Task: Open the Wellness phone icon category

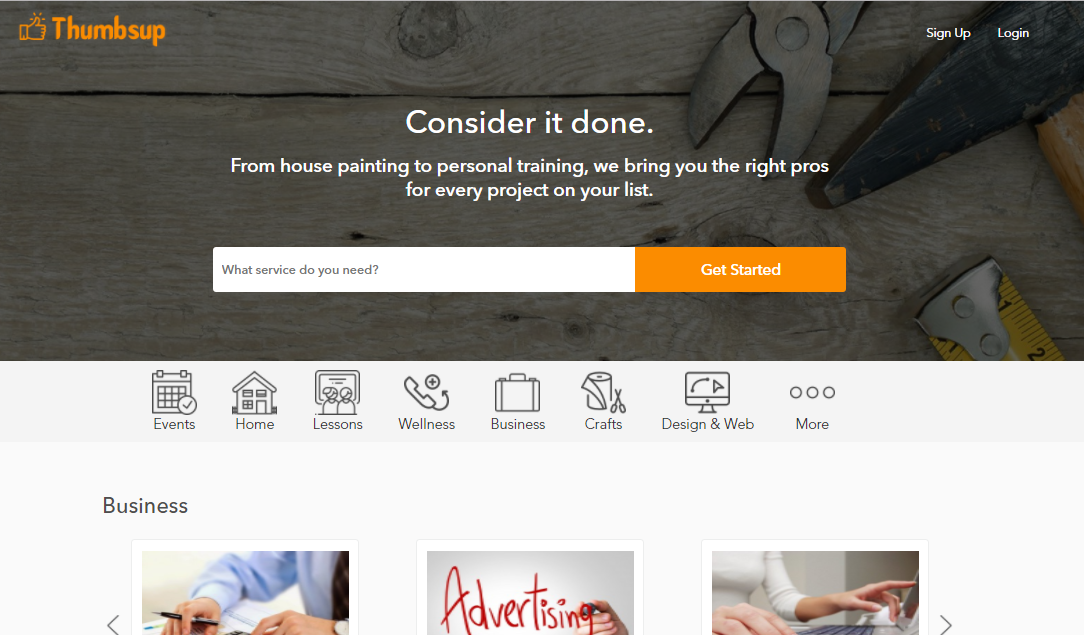Action: click(427, 392)
